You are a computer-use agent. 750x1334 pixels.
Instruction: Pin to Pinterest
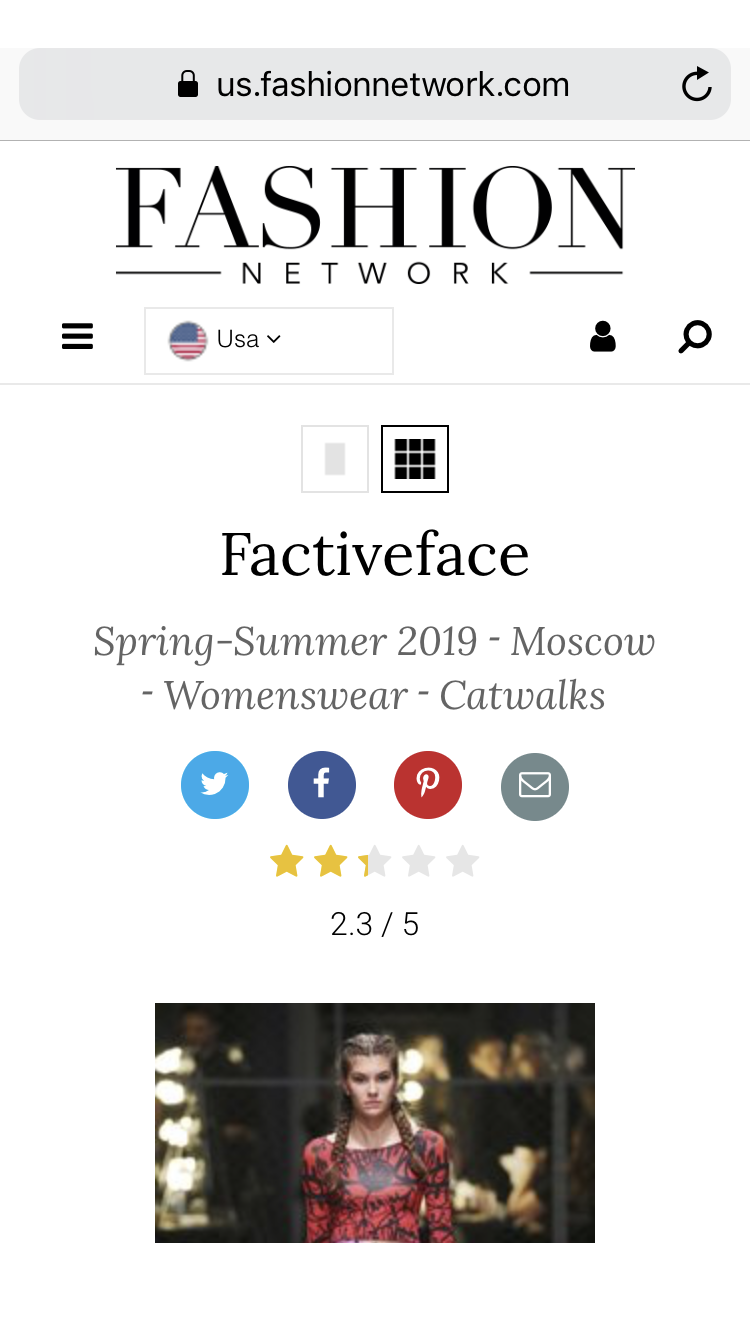tap(428, 785)
